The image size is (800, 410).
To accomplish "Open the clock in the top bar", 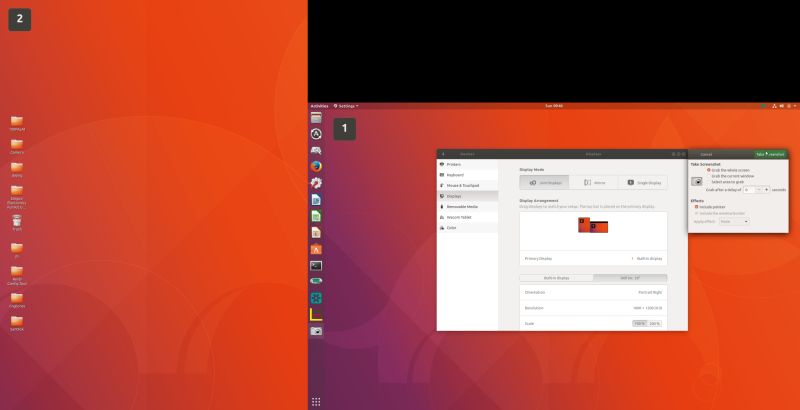I will [554, 106].
